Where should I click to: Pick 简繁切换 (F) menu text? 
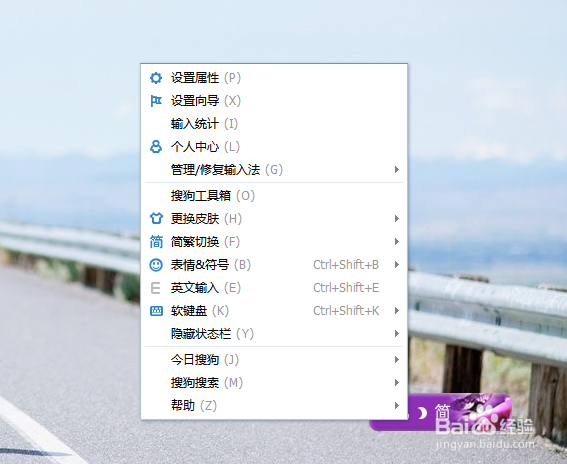point(205,242)
